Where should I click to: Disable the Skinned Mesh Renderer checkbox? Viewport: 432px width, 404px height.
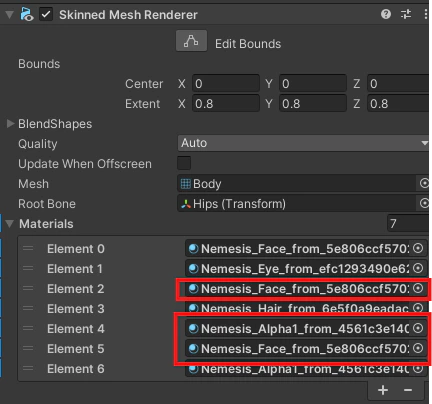click(x=46, y=14)
